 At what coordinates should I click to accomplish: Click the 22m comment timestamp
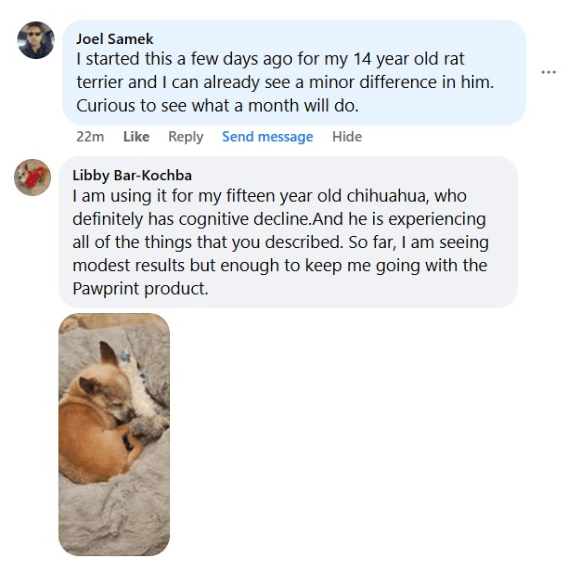[x=90, y=137]
